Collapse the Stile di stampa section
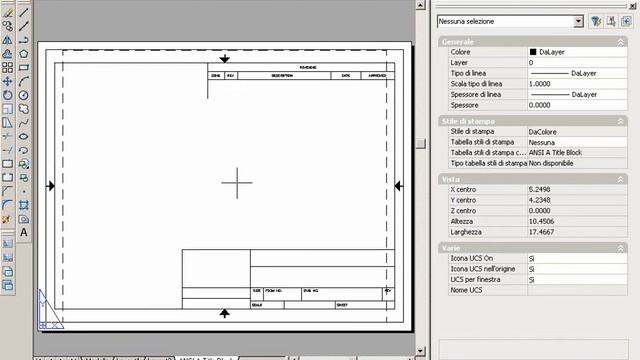This screenshot has width=640, height=360. [620, 121]
